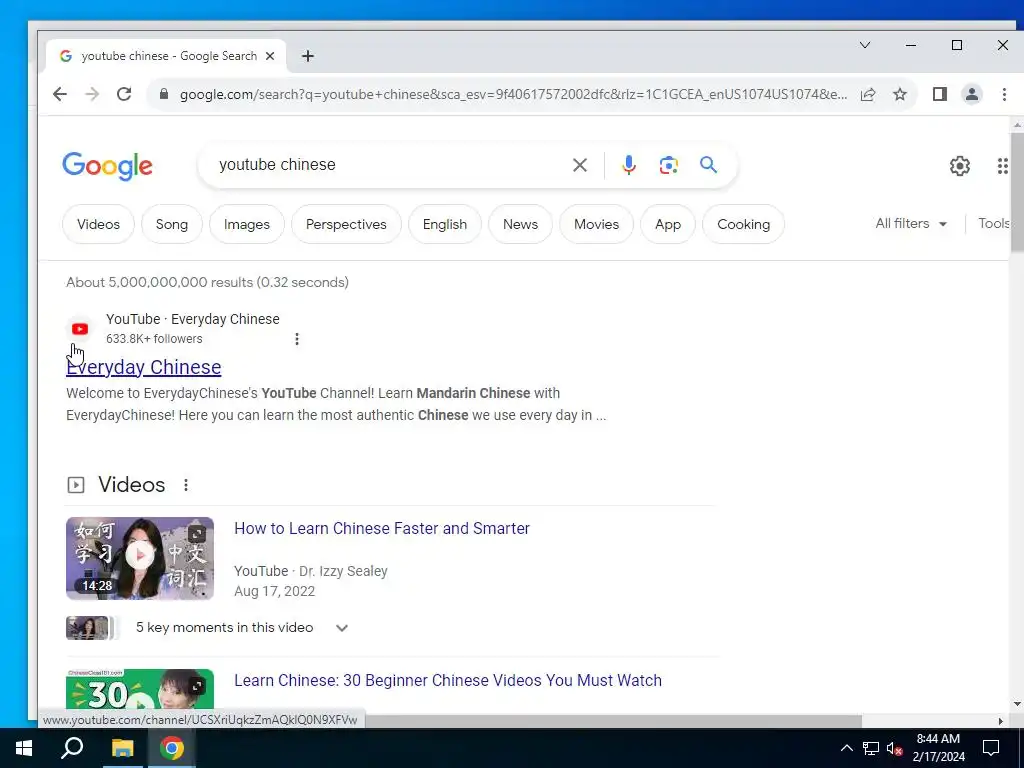Click the padlock site info icon
Screen dimensions: 1024x768
[164, 94]
